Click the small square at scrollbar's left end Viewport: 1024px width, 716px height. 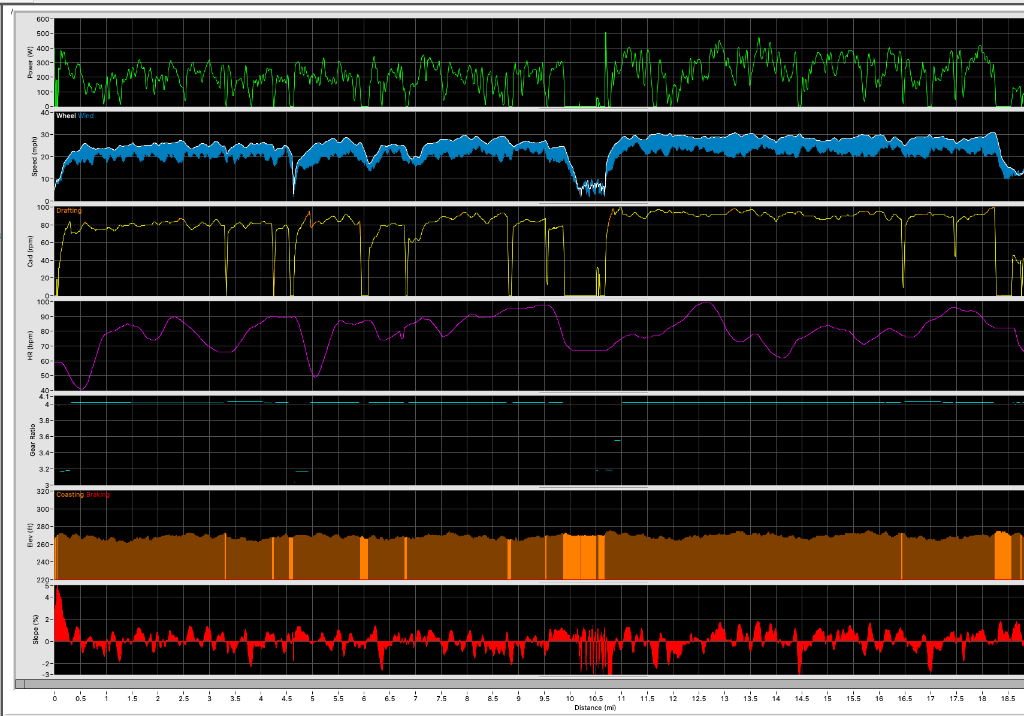coord(19,684)
